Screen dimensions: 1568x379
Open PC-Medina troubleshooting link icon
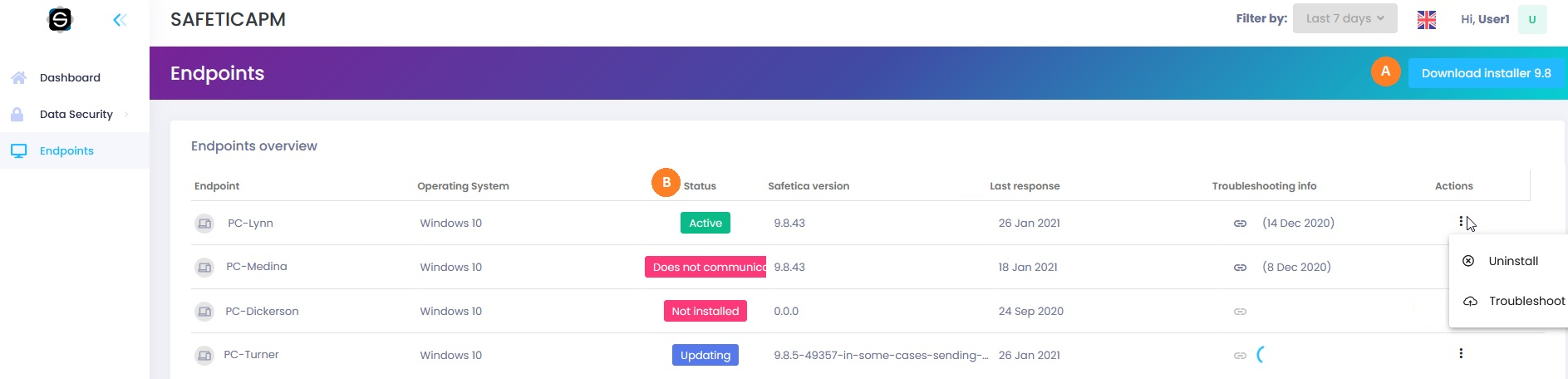tap(1240, 268)
